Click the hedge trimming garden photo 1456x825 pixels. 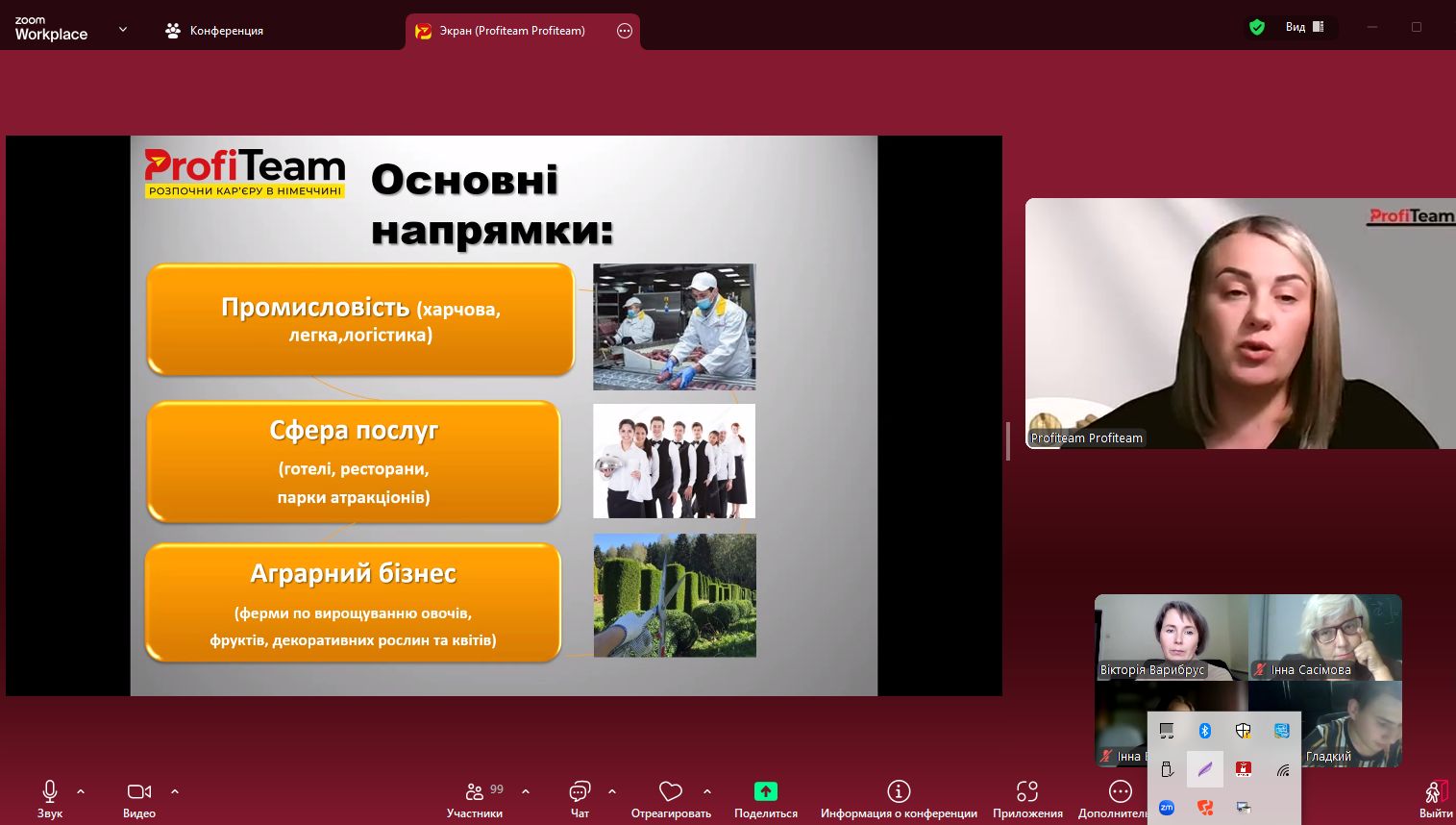tap(675, 595)
